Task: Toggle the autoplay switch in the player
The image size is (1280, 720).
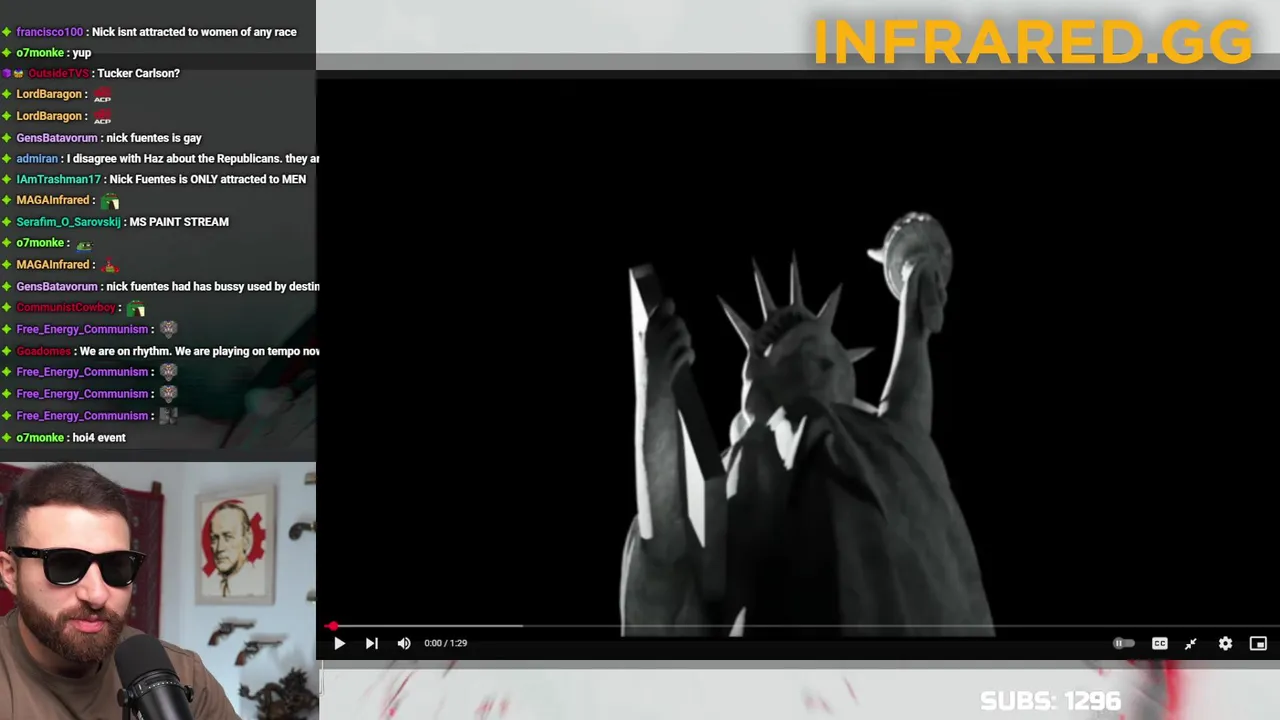Action: 1124,643
